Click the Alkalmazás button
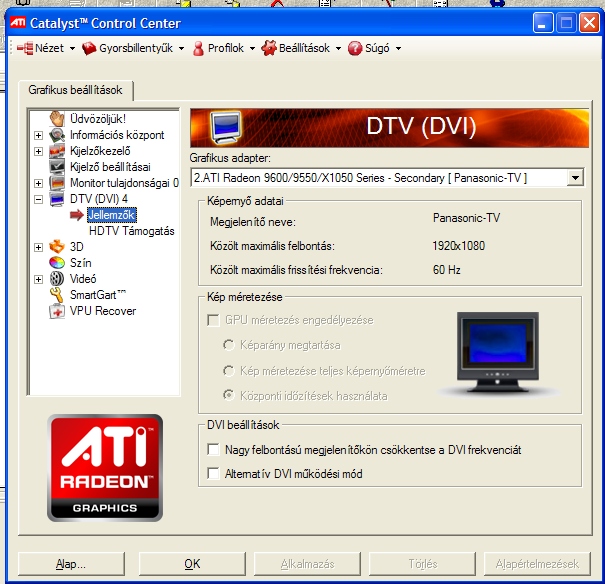 (307, 564)
